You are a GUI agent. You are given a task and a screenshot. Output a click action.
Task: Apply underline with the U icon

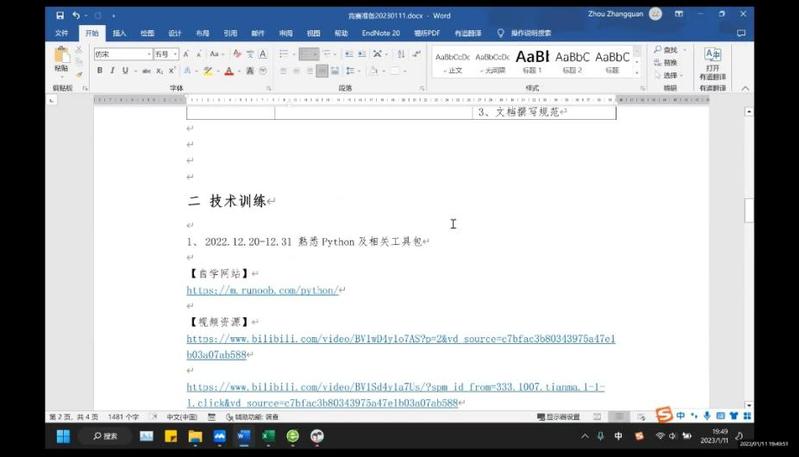point(125,71)
